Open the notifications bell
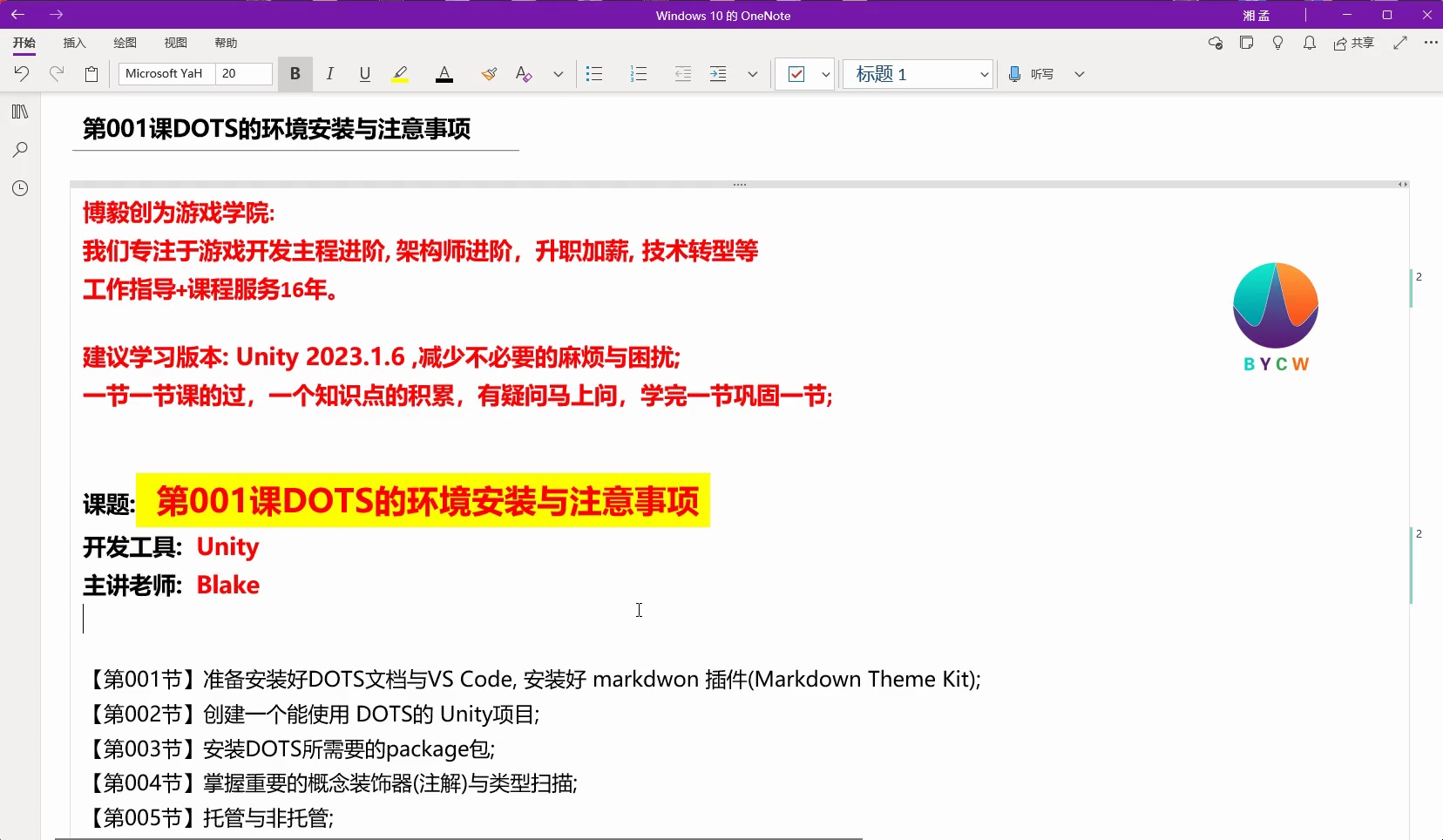The height and width of the screenshot is (840, 1443). tap(1310, 43)
